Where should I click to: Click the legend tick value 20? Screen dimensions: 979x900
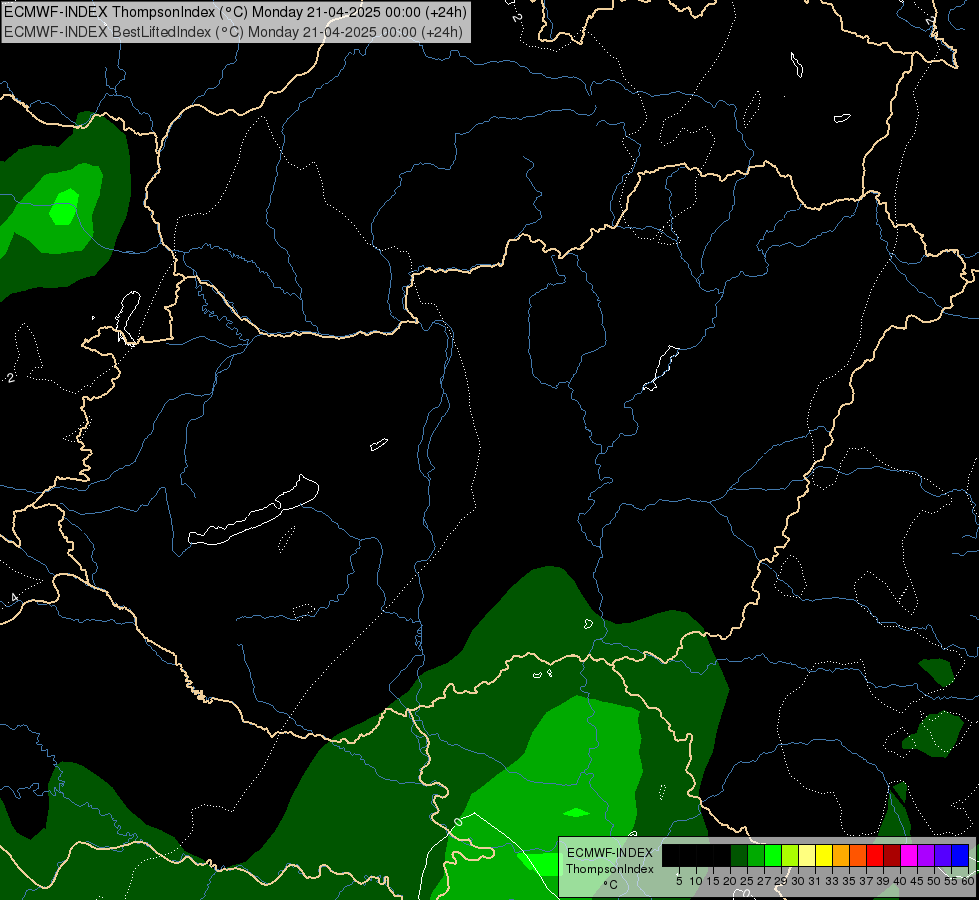click(x=730, y=881)
